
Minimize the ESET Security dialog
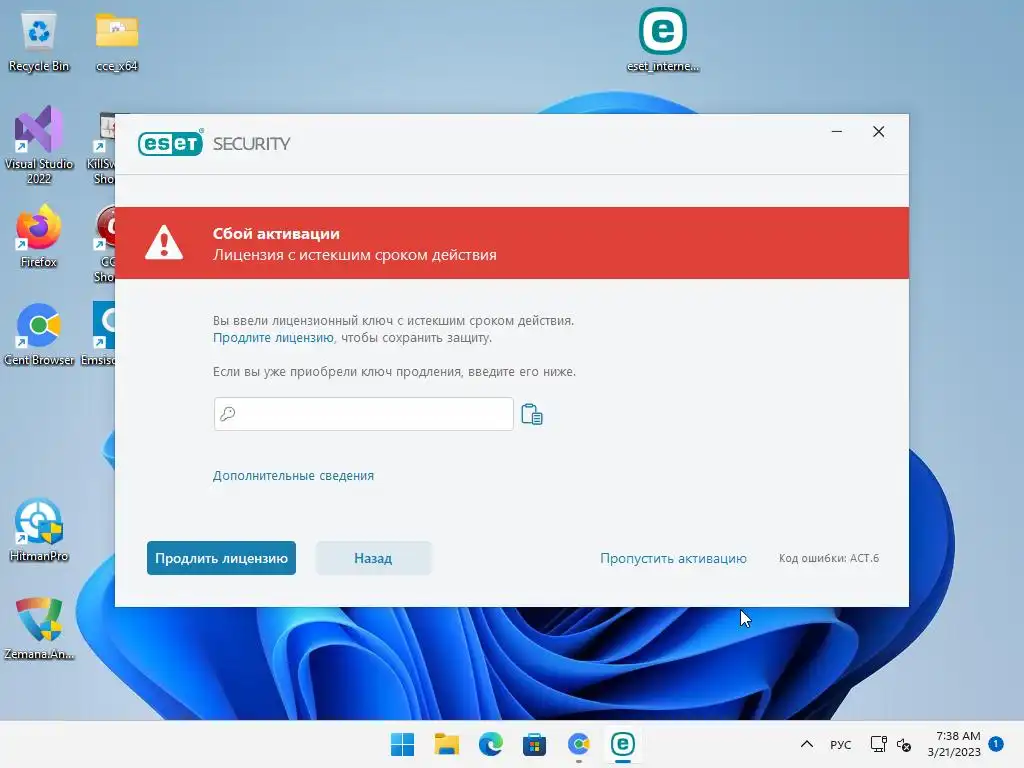(837, 132)
